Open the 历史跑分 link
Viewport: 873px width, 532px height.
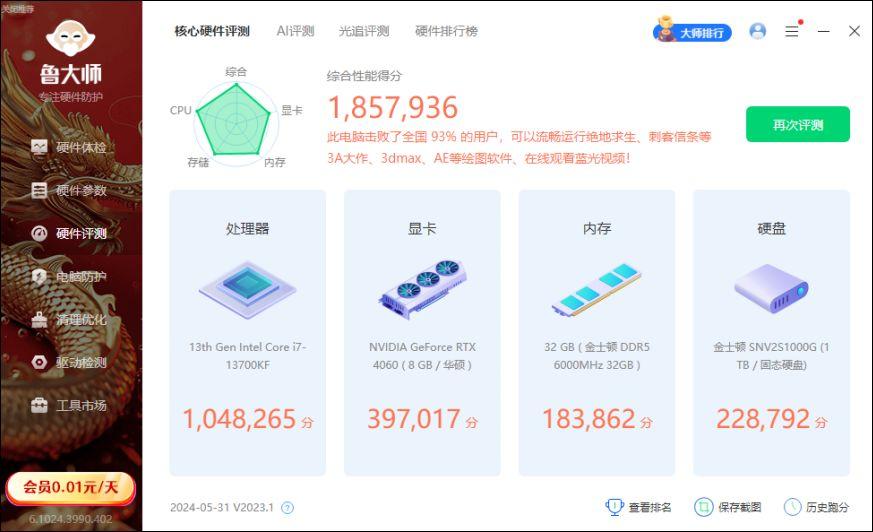827,508
